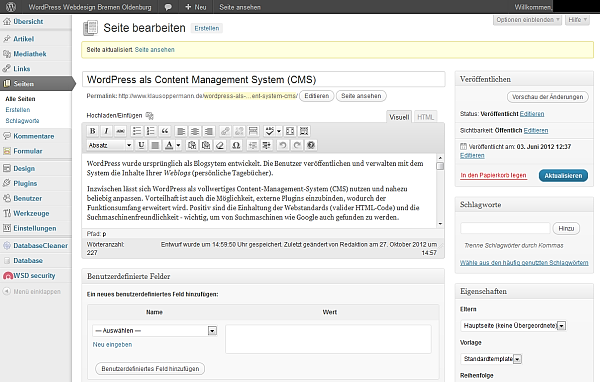Insert a custom character (Omega)
This screenshot has height=382, width=600.
[236, 145]
